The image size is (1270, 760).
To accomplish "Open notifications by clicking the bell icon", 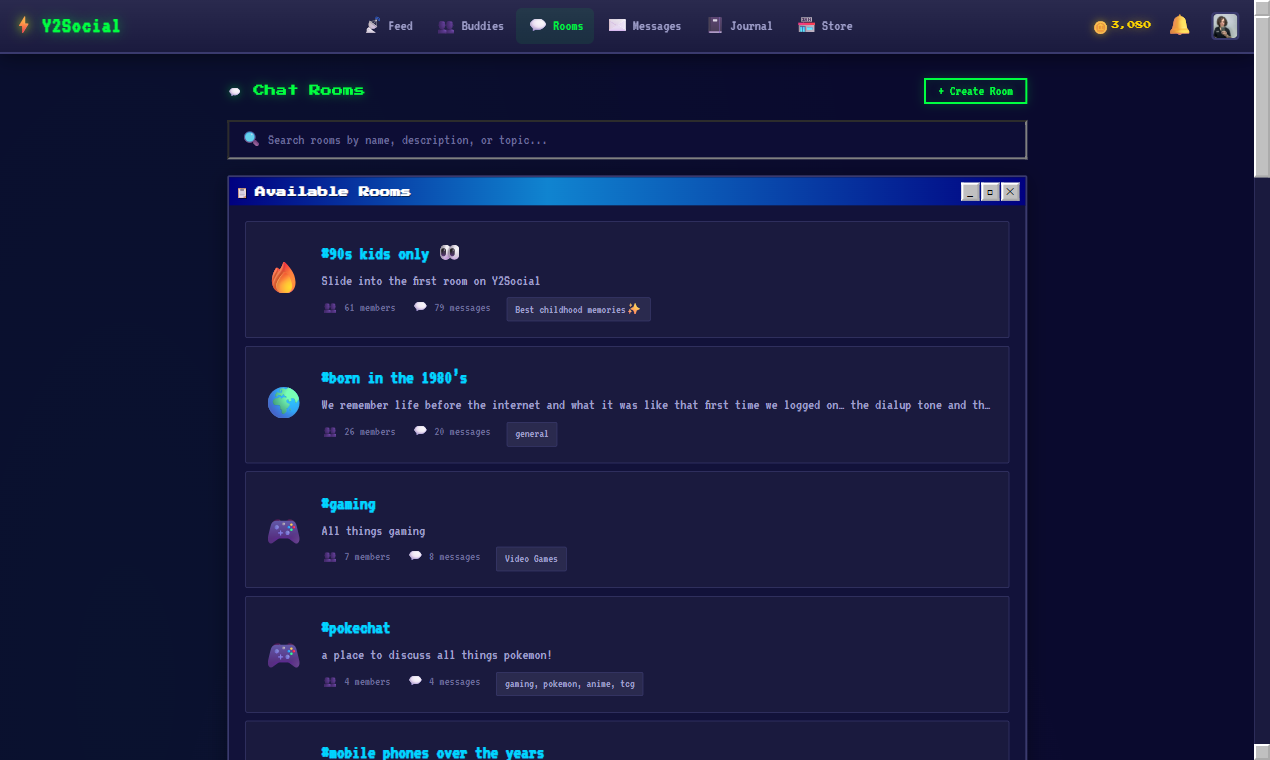I will 1179,25.
